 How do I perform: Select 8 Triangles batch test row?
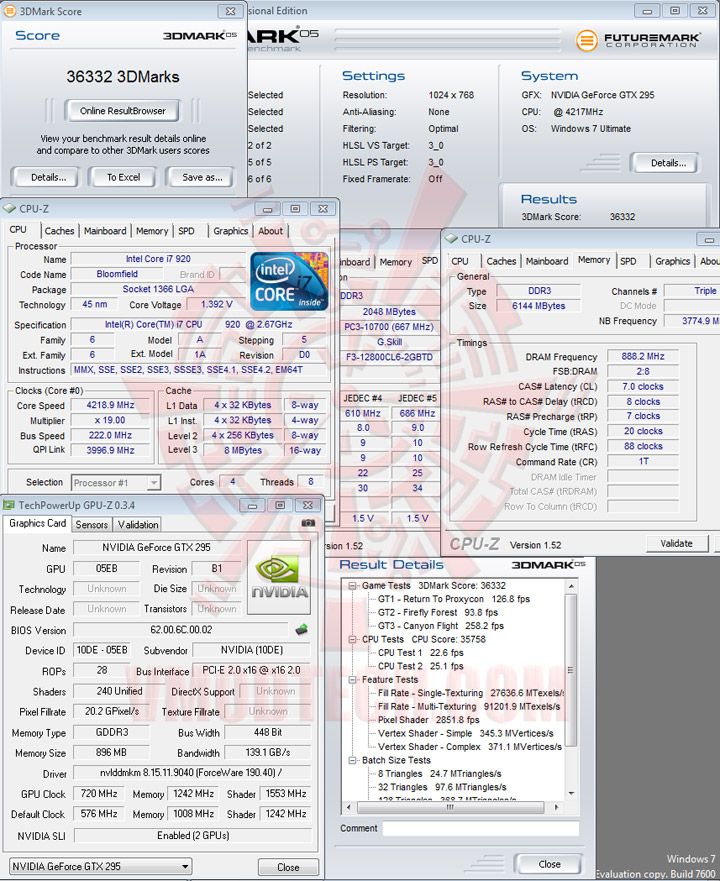(x=440, y=774)
